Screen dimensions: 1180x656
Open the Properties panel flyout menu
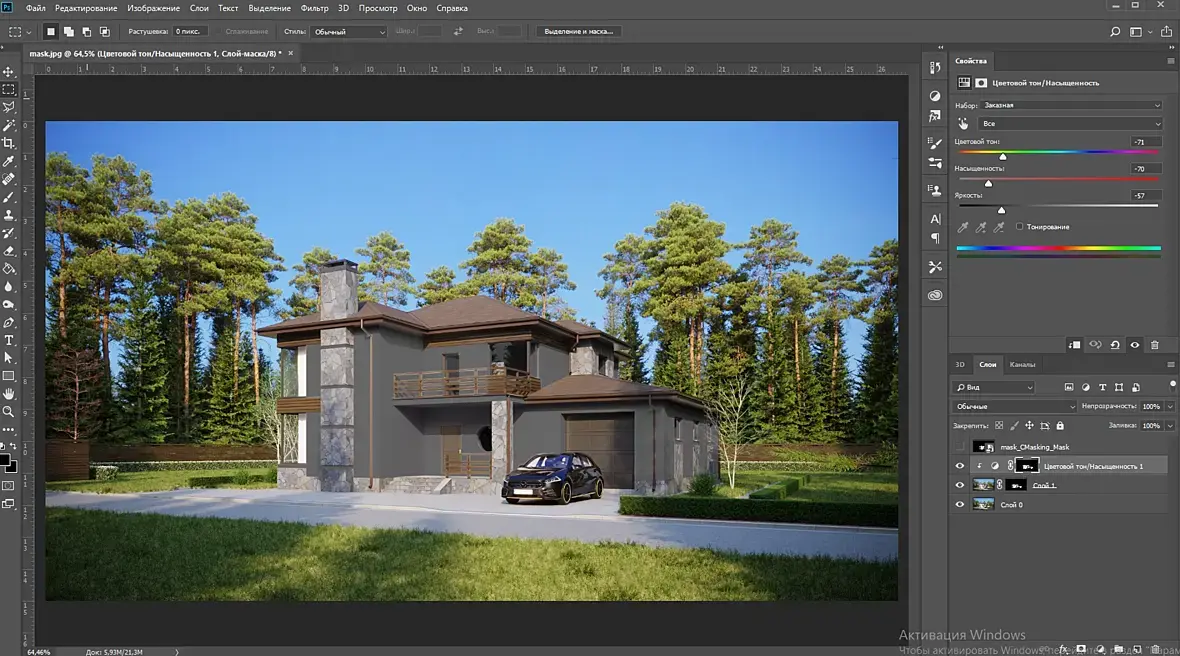(x=1170, y=61)
